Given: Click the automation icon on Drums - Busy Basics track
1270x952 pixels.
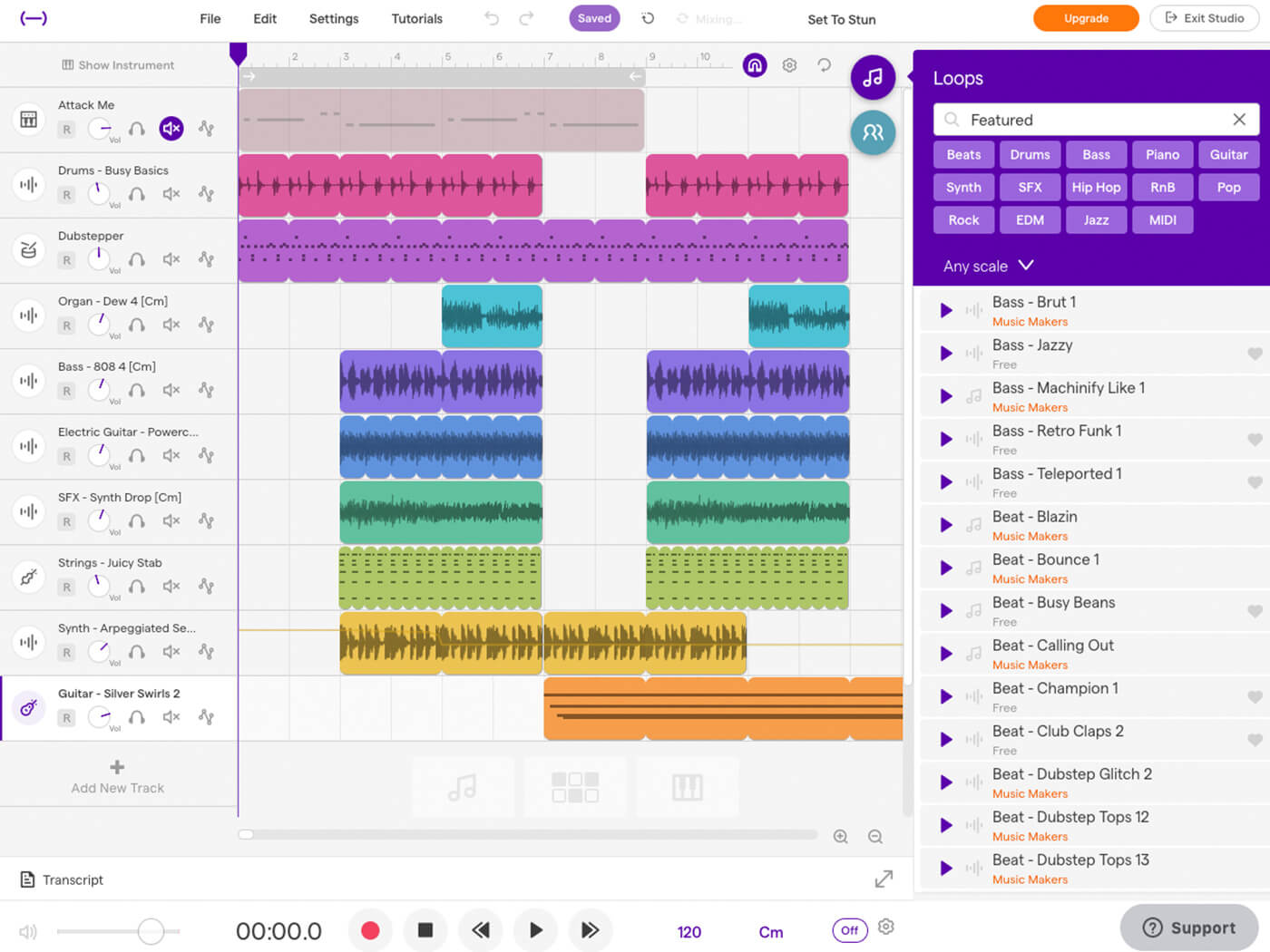Looking at the screenshot, I should tap(206, 194).
